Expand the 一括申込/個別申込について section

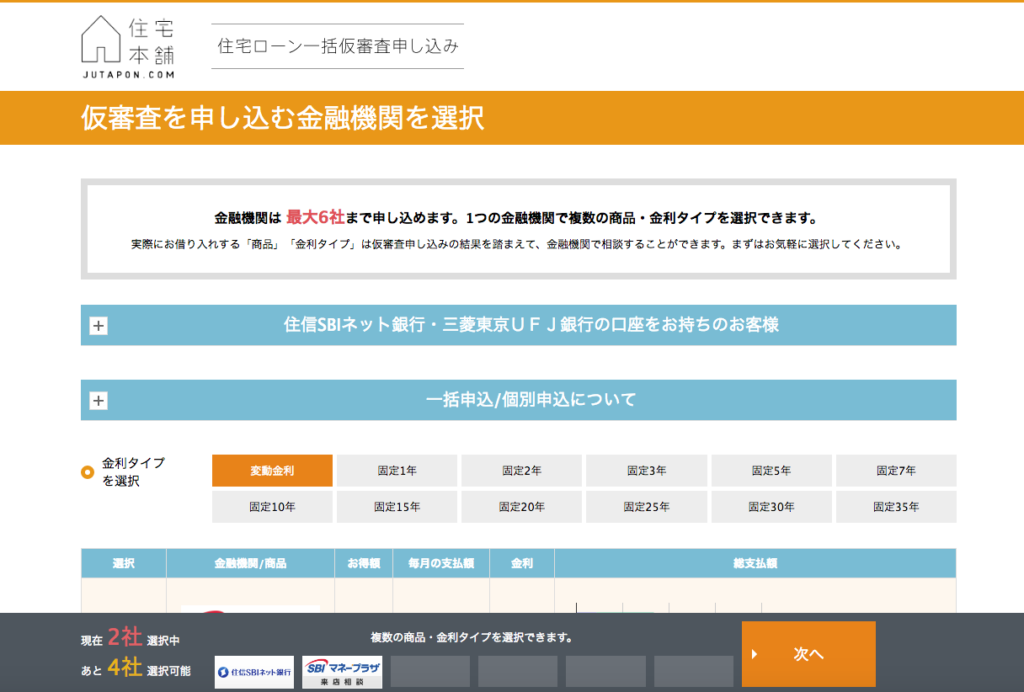point(518,400)
